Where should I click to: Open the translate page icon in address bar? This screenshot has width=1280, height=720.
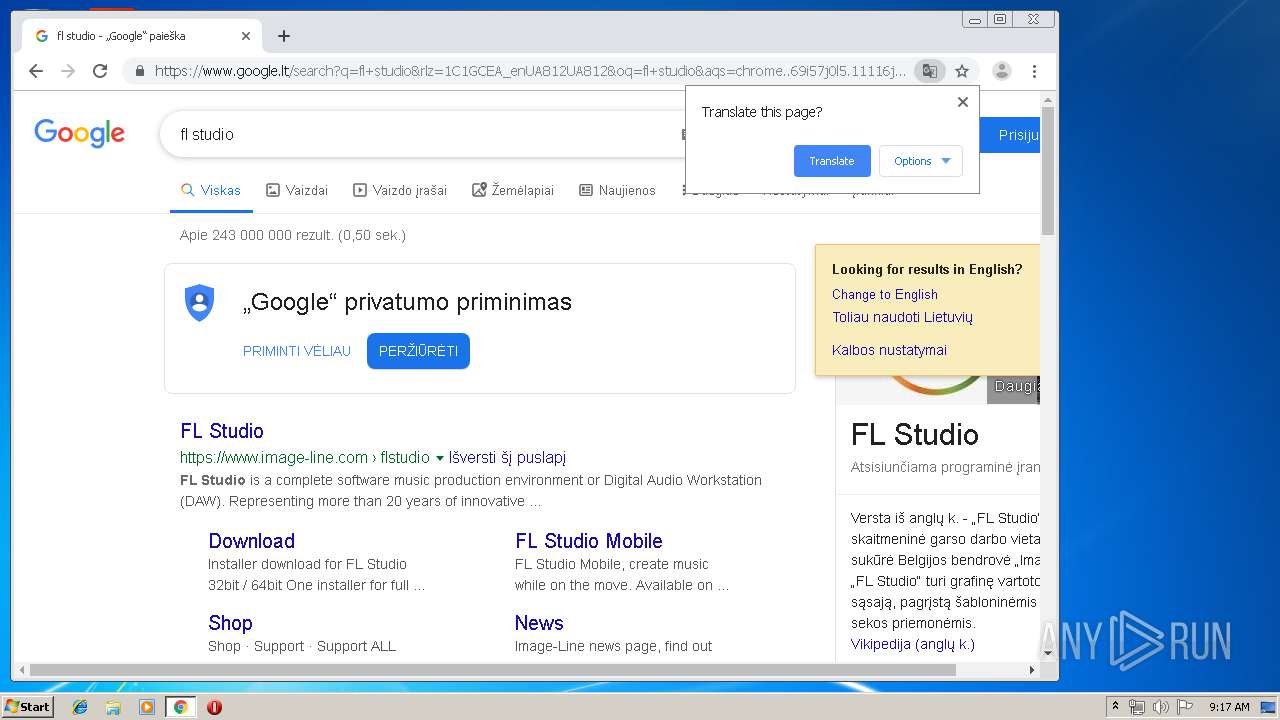pos(930,71)
